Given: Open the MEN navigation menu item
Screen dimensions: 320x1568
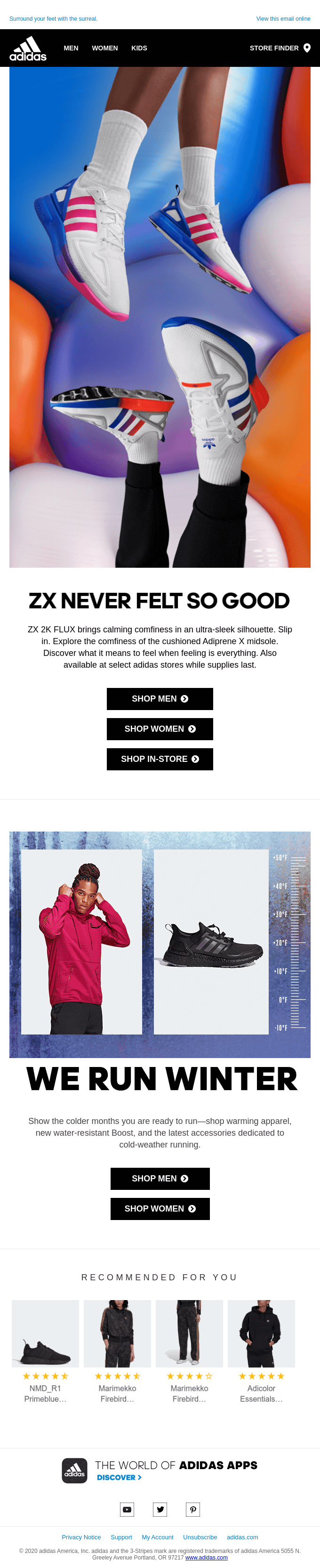Looking at the screenshot, I should pyautogui.click(x=71, y=48).
